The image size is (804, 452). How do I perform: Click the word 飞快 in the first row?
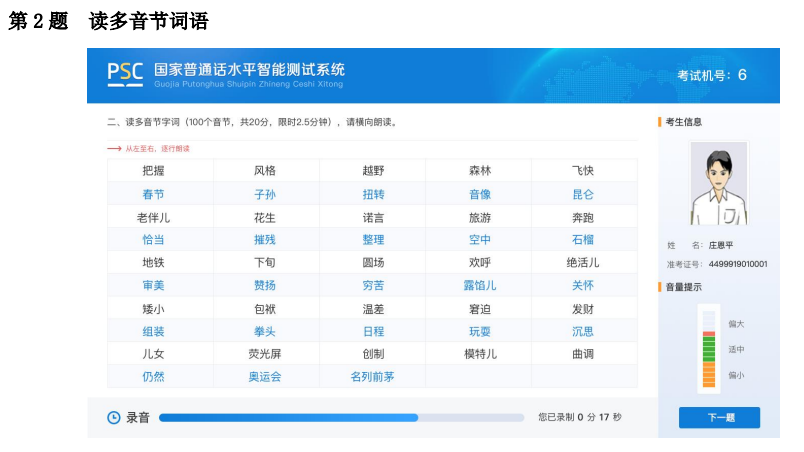pos(583,171)
